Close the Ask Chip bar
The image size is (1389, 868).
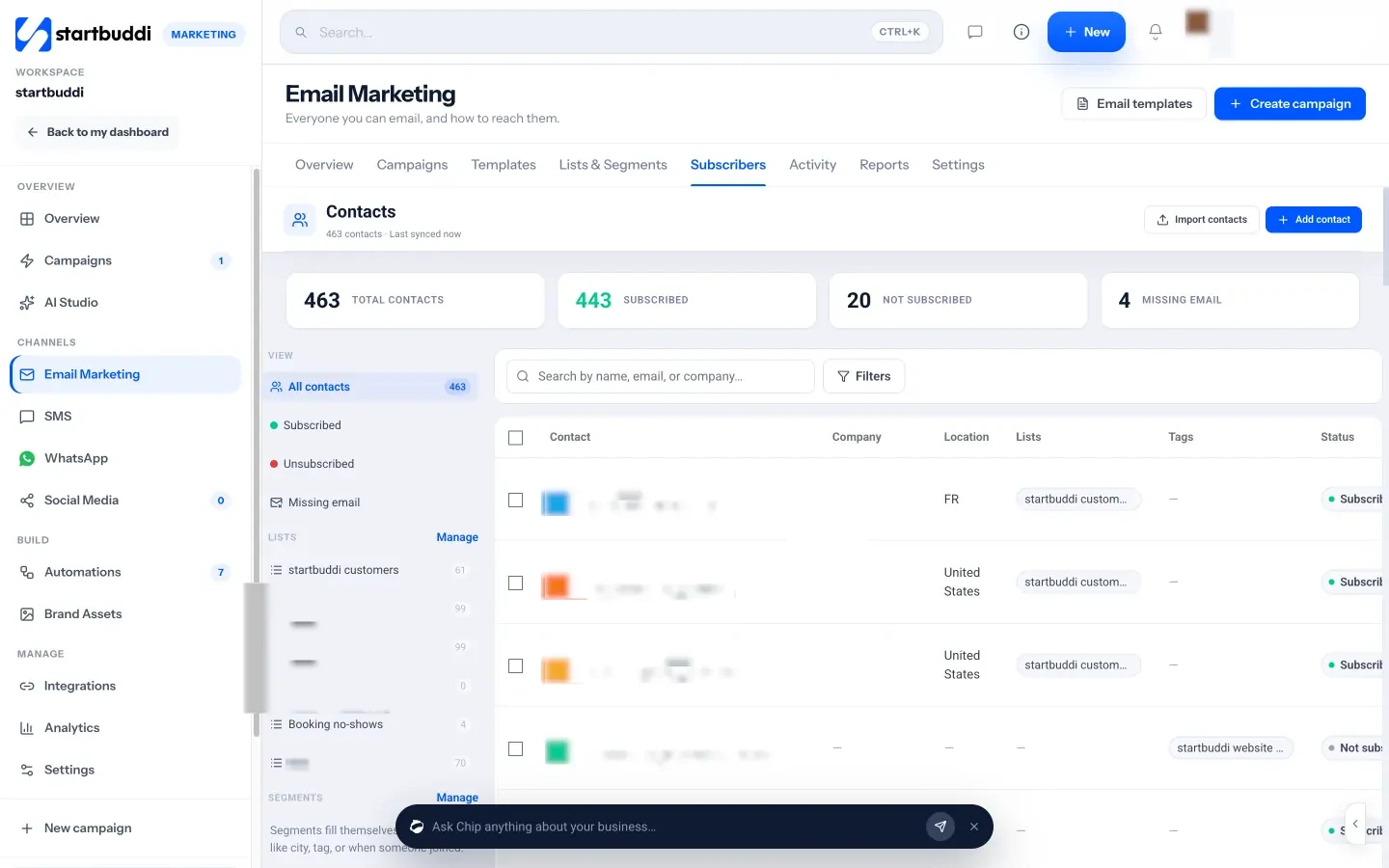click(974, 827)
